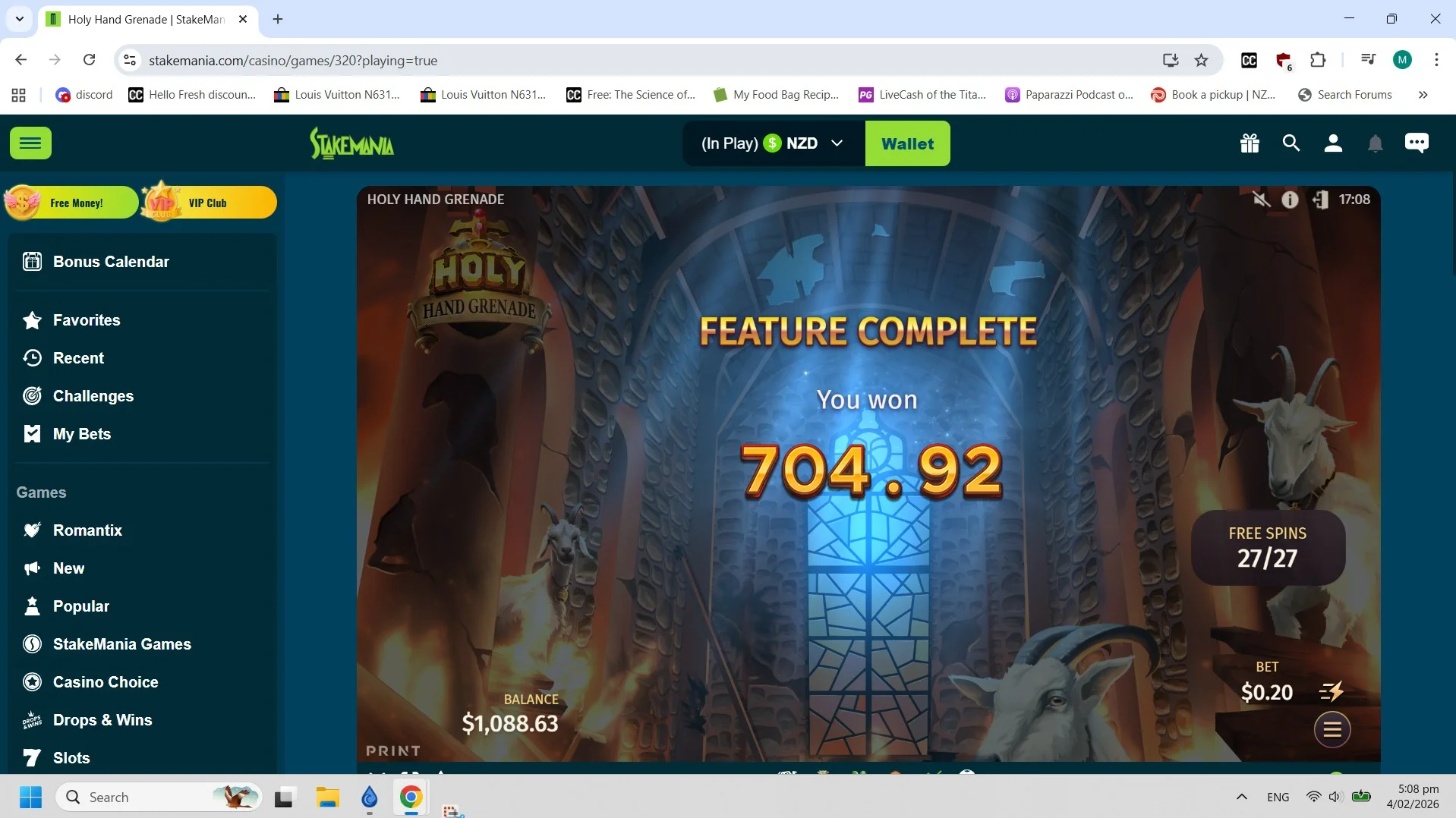The height and width of the screenshot is (818, 1456).
Task: Open the gift rewards icon
Action: tap(1250, 143)
